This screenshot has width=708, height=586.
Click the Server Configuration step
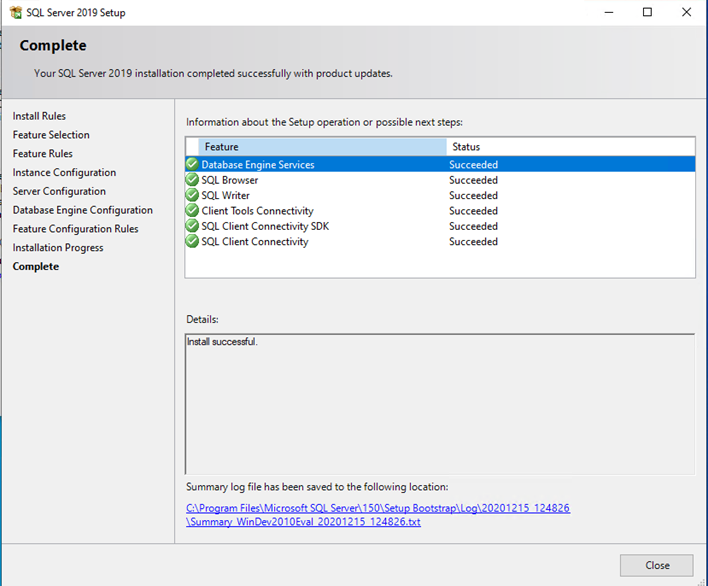59,191
